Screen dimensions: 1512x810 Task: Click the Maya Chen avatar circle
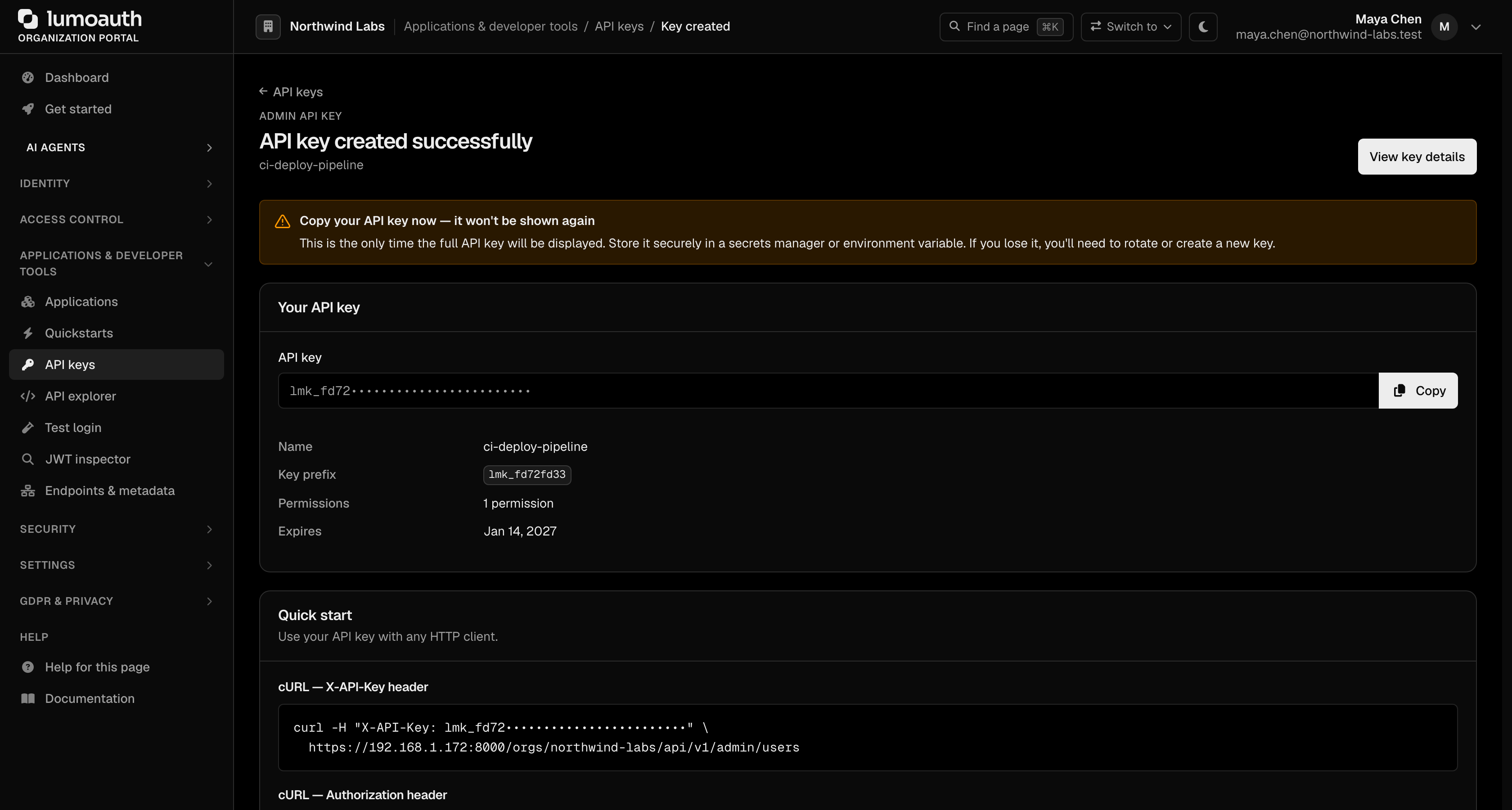click(x=1444, y=27)
